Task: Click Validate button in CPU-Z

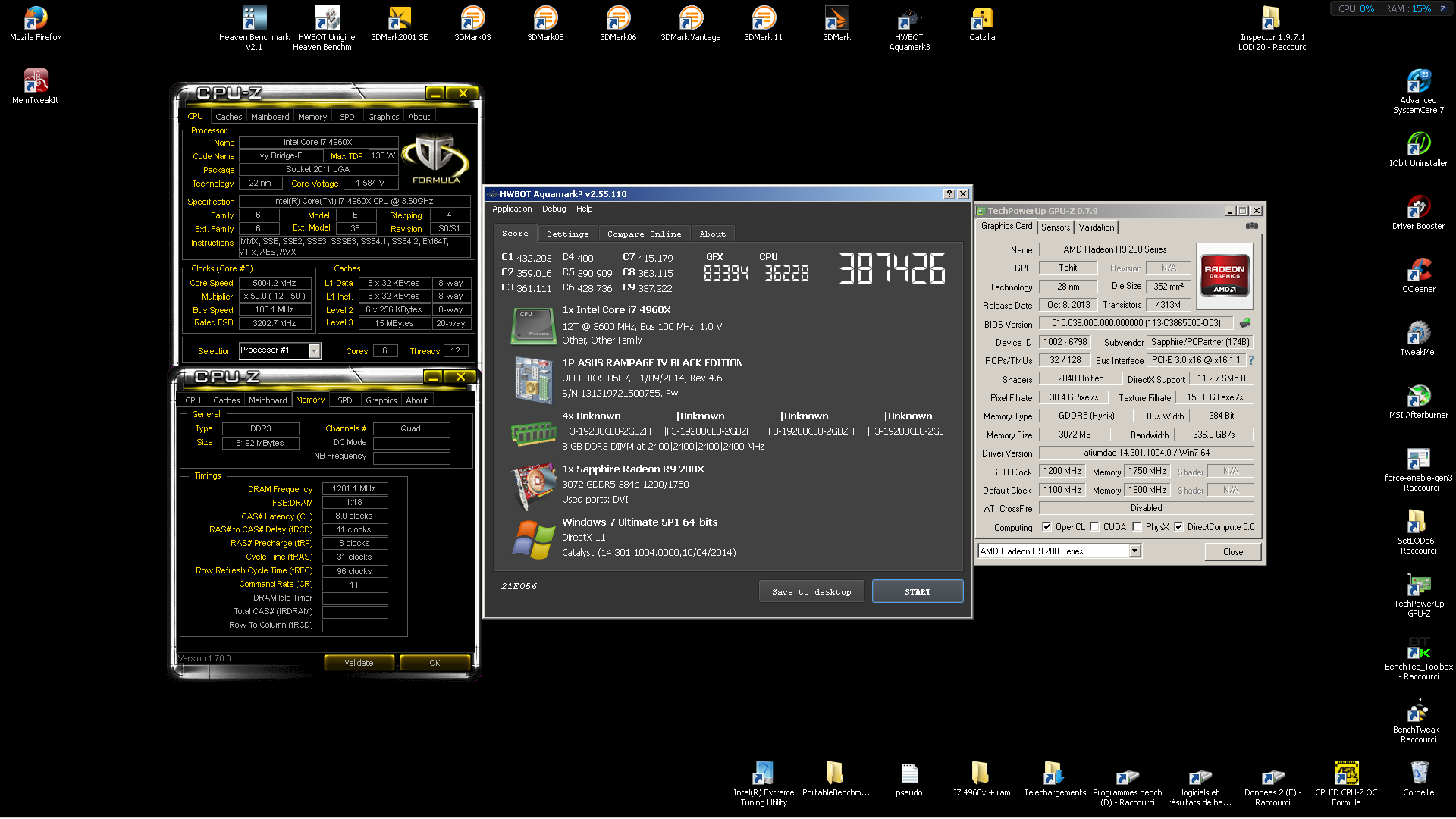Action: click(x=359, y=663)
